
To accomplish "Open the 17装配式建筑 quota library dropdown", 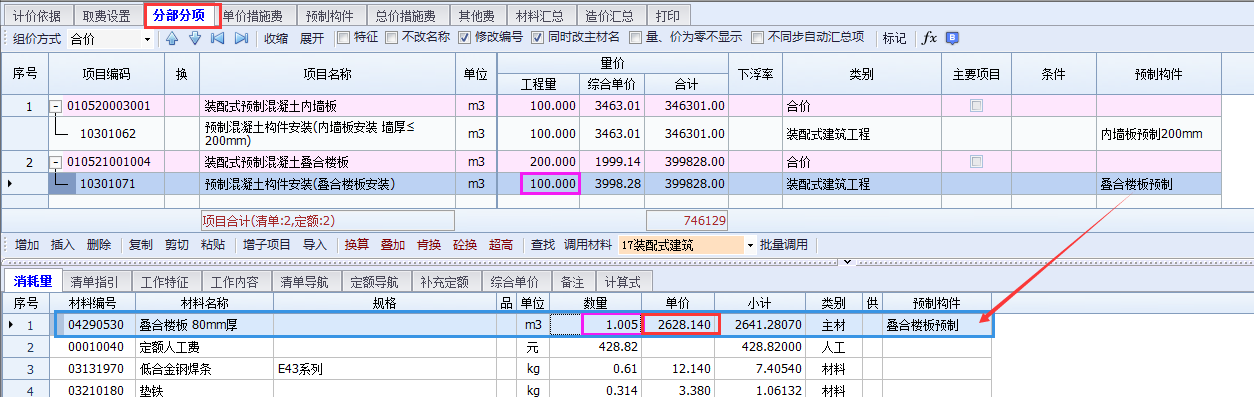I will [x=751, y=245].
